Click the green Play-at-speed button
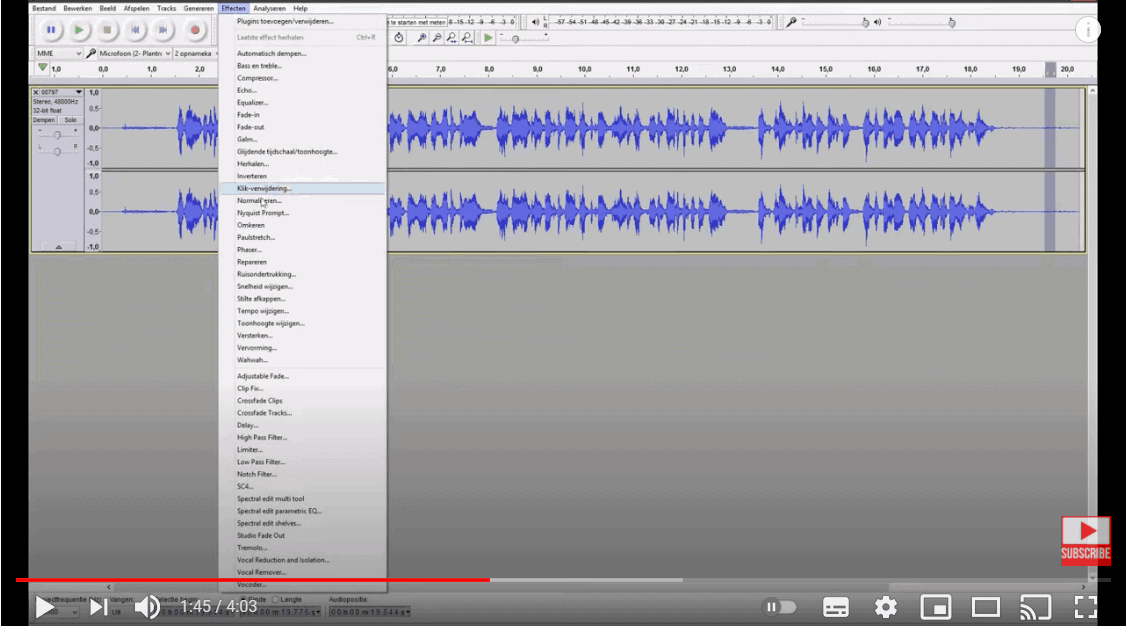 pyautogui.click(x=488, y=37)
